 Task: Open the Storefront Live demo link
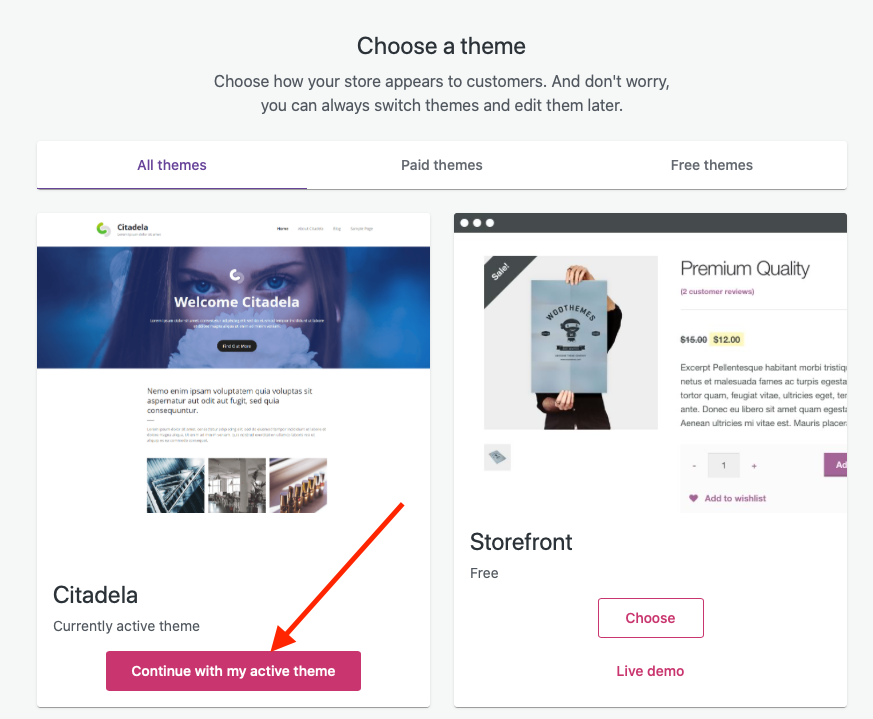point(650,671)
